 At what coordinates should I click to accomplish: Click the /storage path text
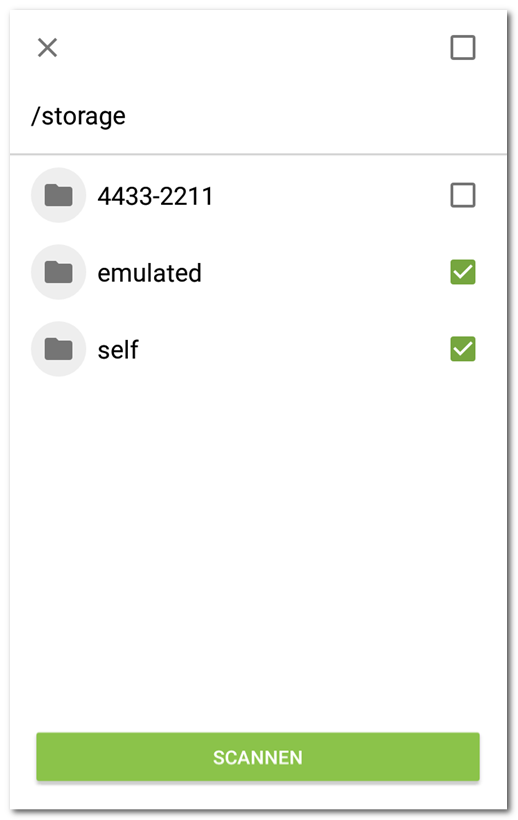pos(78,116)
